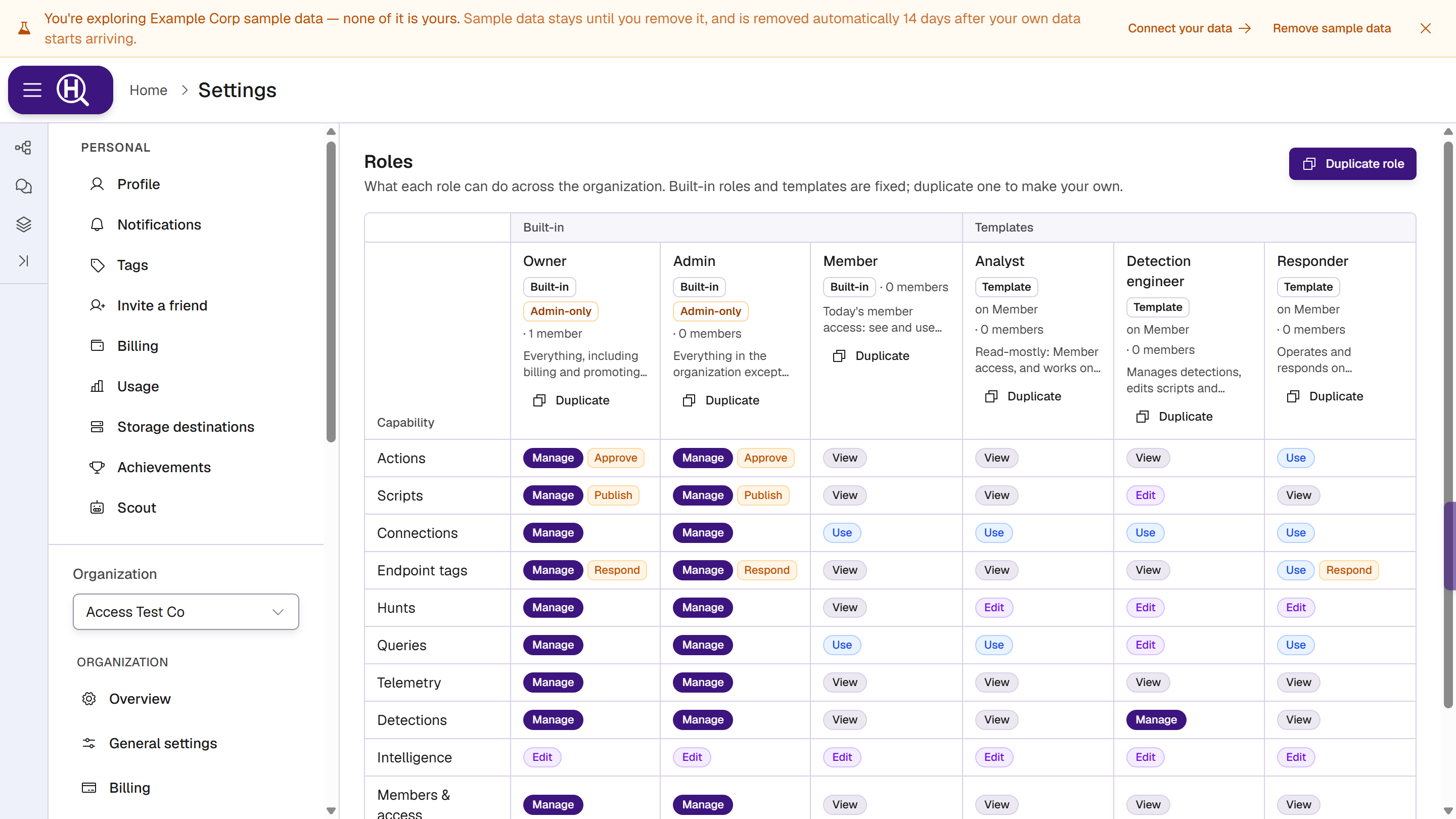
Task: Duplicate the Member role
Action: [x=871, y=356]
